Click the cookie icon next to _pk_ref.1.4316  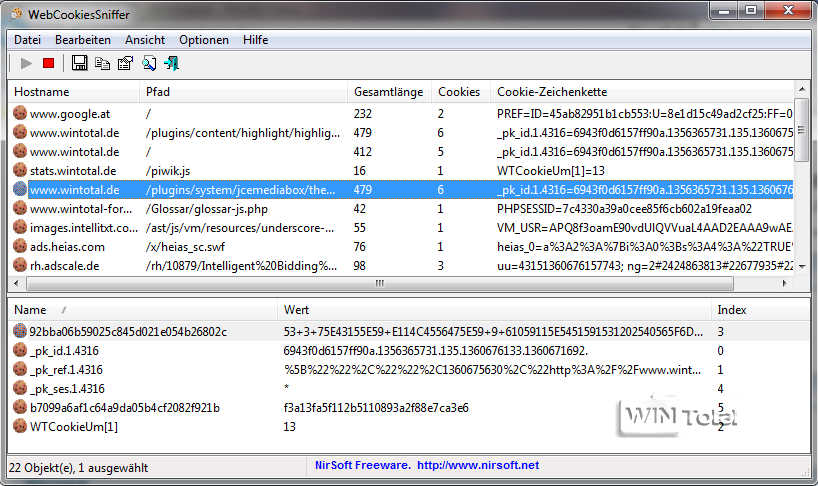(20, 369)
